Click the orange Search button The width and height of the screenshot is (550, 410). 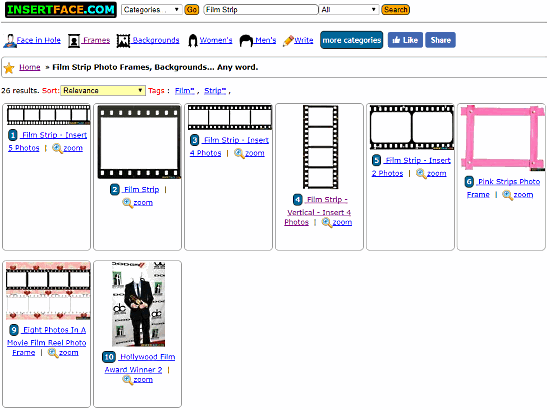tap(396, 9)
